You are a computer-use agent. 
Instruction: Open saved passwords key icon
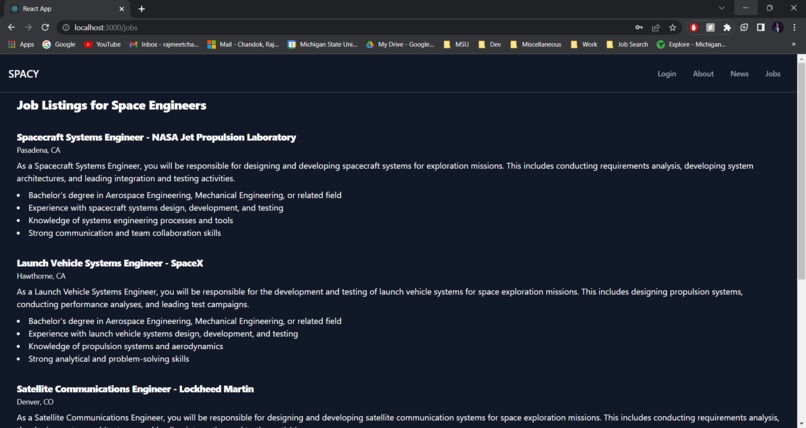coord(639,28)
